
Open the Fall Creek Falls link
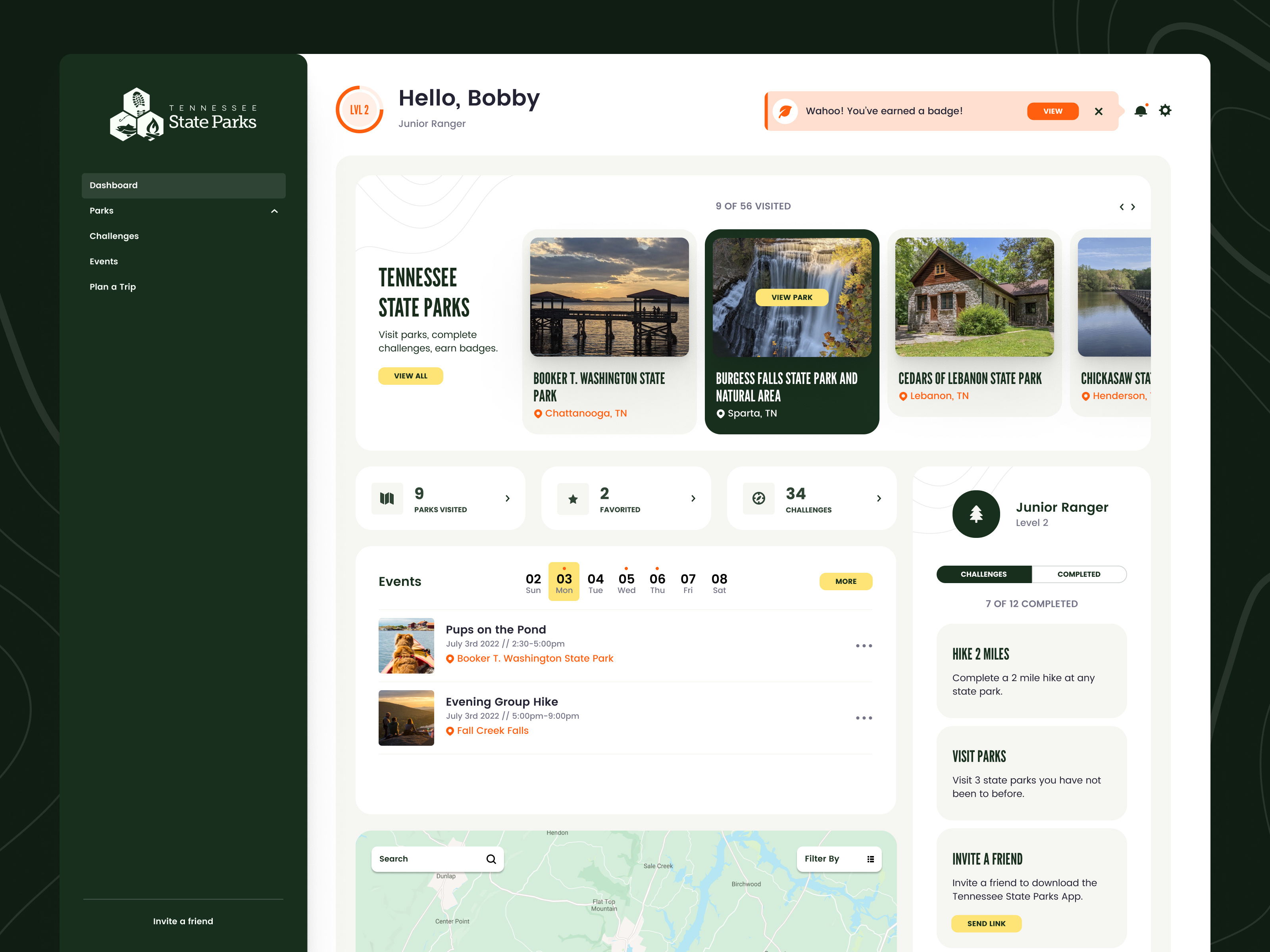(492, 731)
